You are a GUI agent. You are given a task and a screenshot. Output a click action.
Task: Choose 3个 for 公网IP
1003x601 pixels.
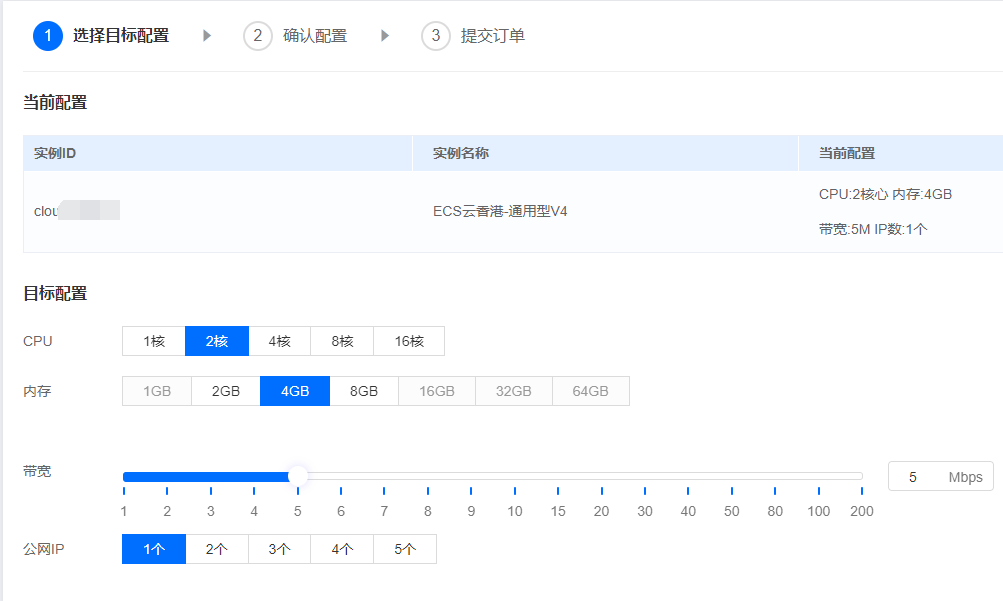279,548
